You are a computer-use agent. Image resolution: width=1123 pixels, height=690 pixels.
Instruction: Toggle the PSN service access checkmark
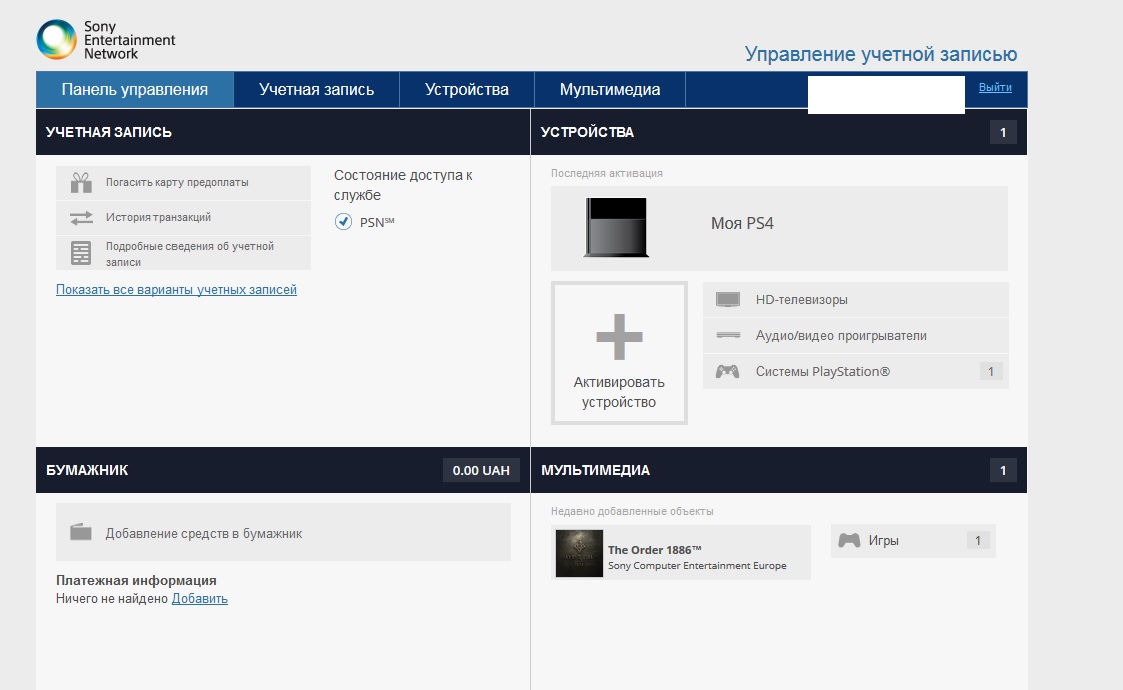tap(343, 221)
